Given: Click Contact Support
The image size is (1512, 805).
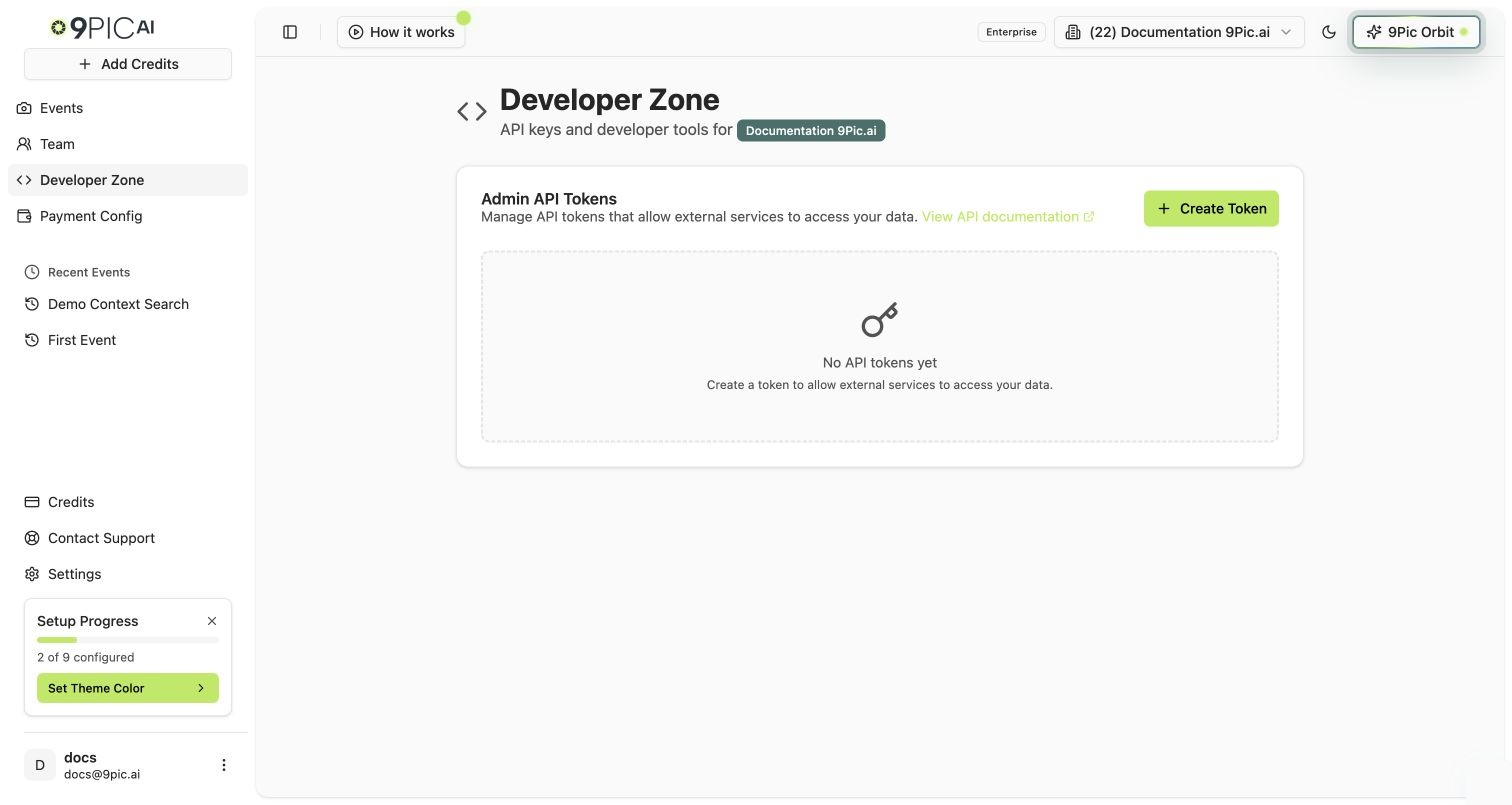Looking at the screenshot, I should [x=128, y=538].
